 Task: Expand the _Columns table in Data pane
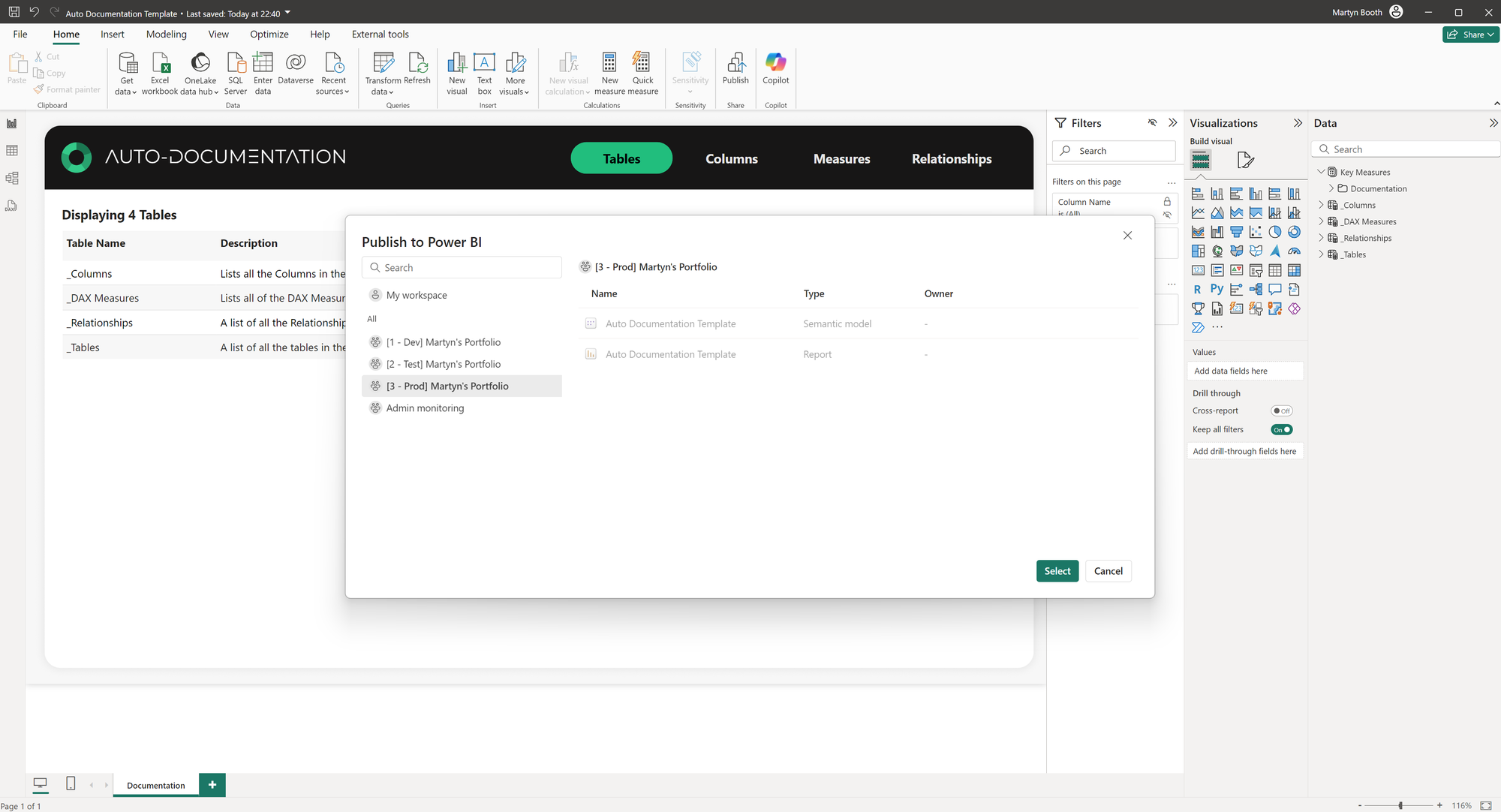[x=1321, y=205]
